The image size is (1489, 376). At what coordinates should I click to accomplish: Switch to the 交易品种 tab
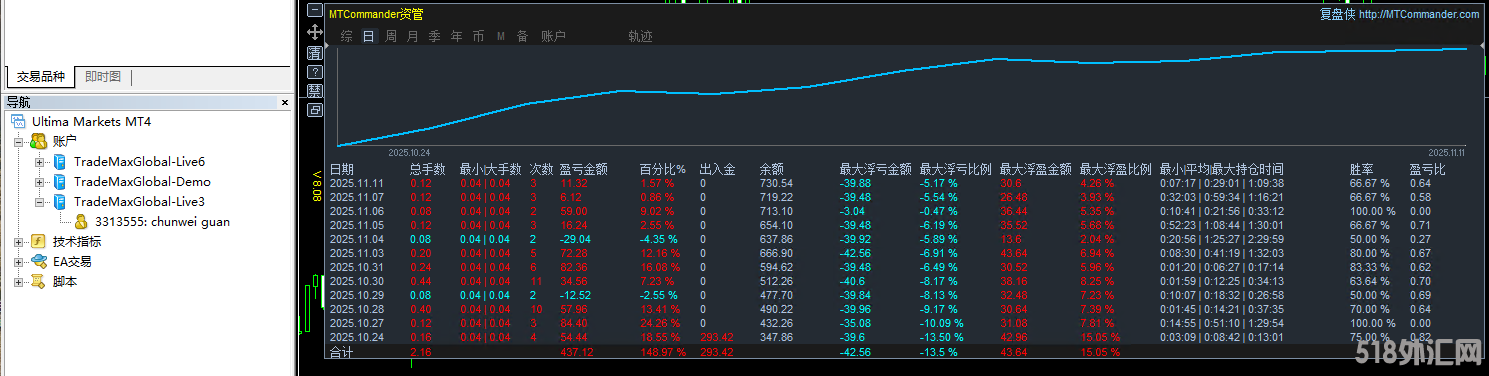click(x=41, y=77)
